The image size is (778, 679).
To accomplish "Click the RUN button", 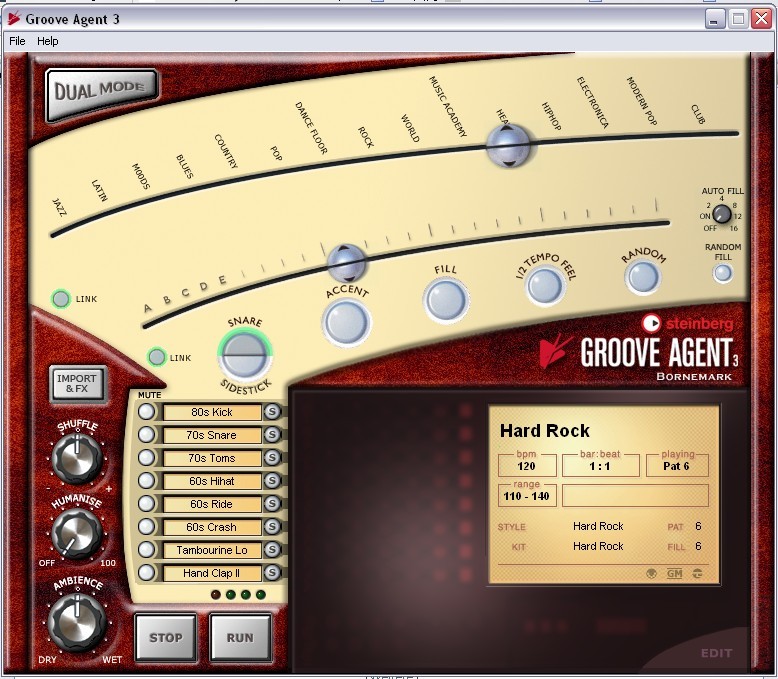I will 240,638.
